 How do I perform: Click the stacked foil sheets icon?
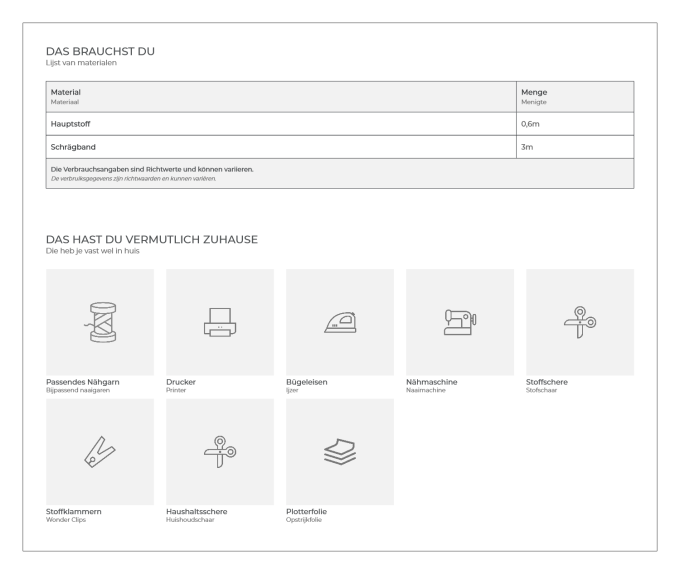click(x=340, y=452)
